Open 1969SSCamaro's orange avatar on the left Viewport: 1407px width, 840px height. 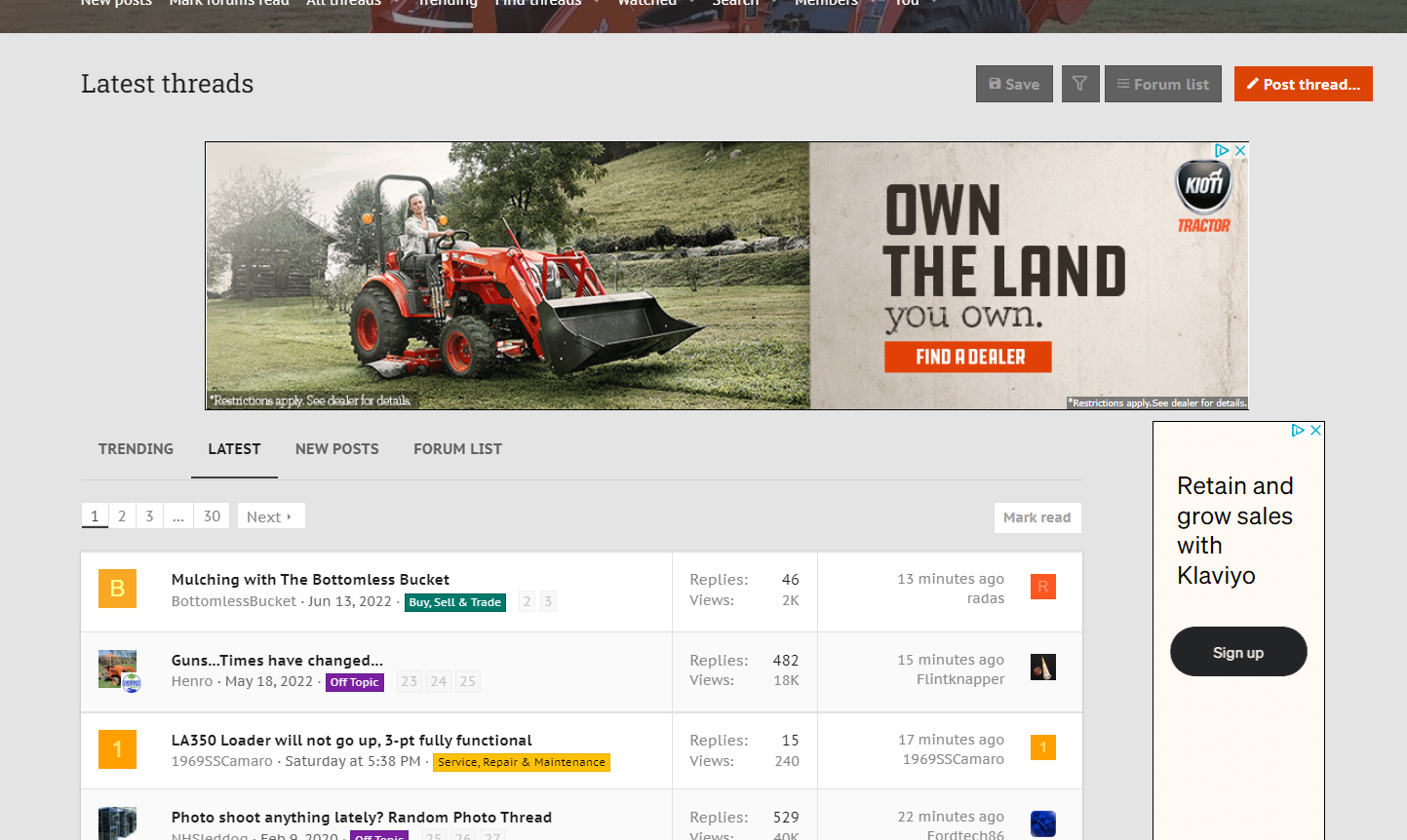coord(117,749)
